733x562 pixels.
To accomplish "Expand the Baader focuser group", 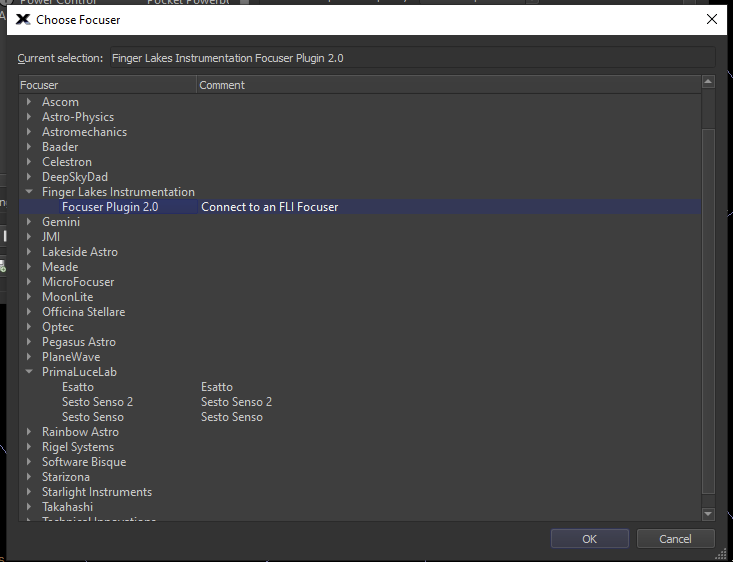I will click(x=29, y=146).
